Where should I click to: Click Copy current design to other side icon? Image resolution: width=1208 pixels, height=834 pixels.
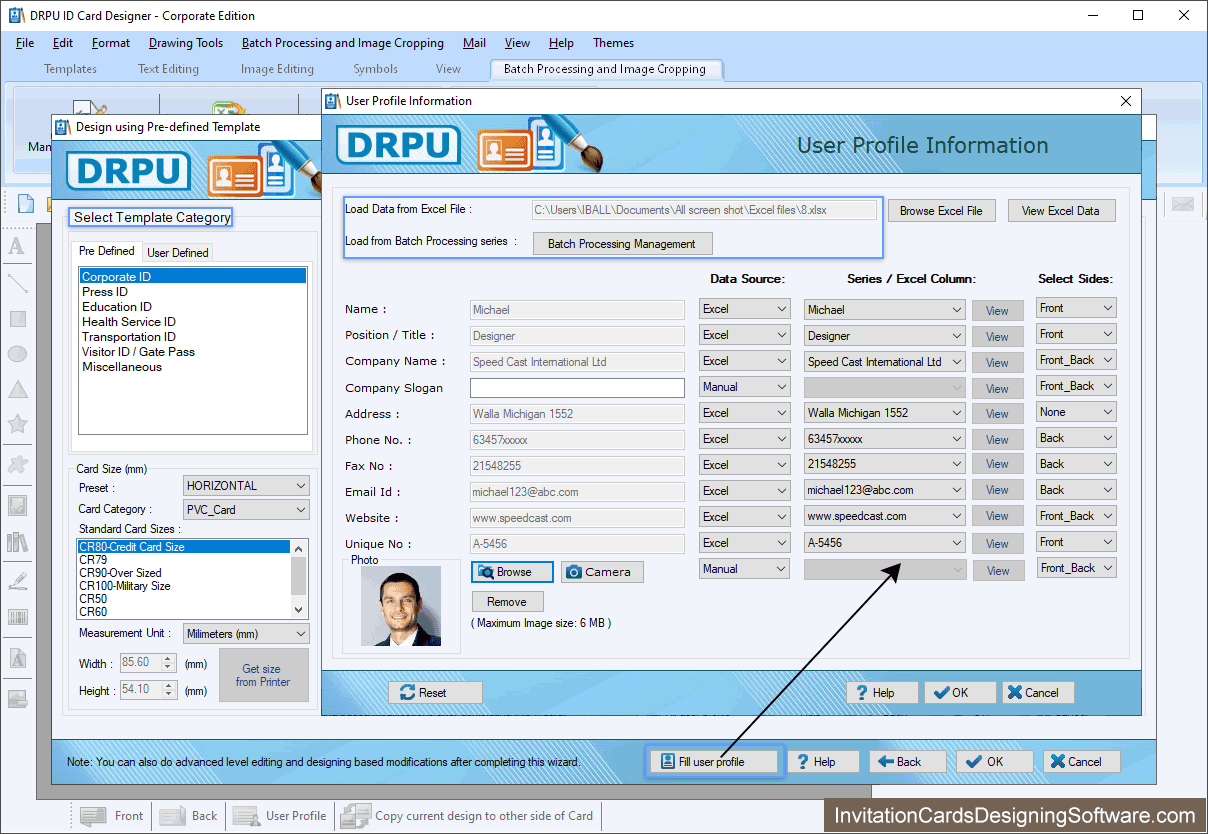354,816
